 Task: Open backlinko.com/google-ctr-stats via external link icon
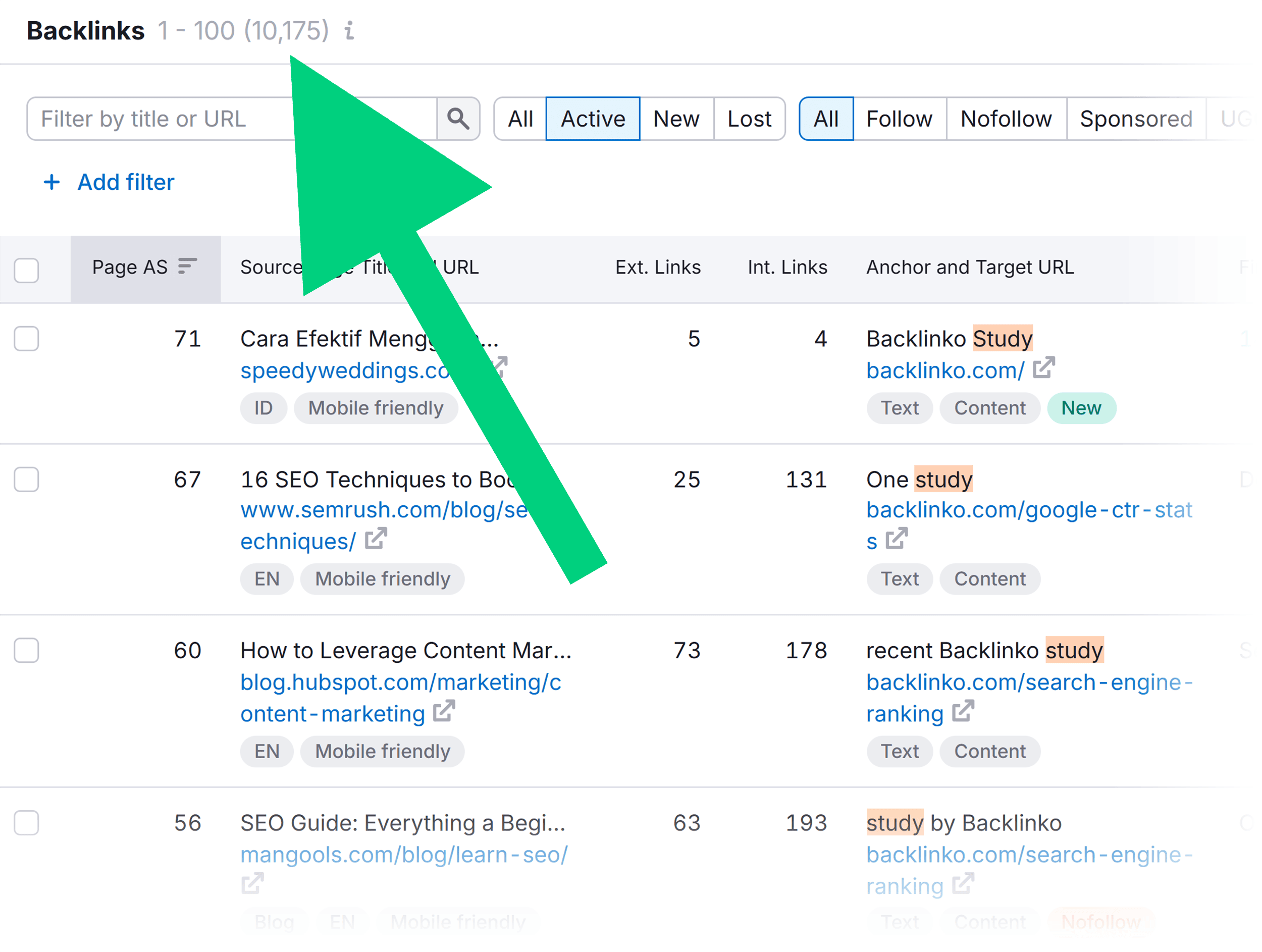(897, 539)
